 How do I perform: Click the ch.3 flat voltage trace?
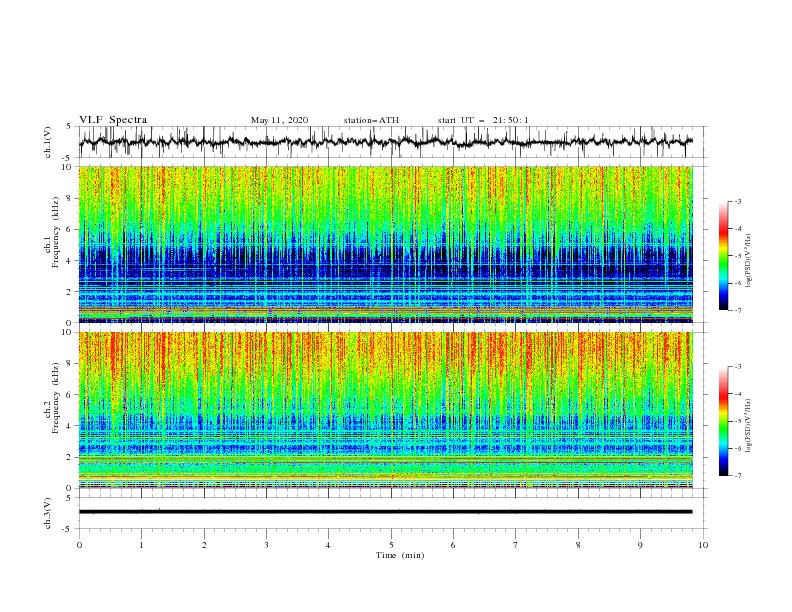pos(385,512)
